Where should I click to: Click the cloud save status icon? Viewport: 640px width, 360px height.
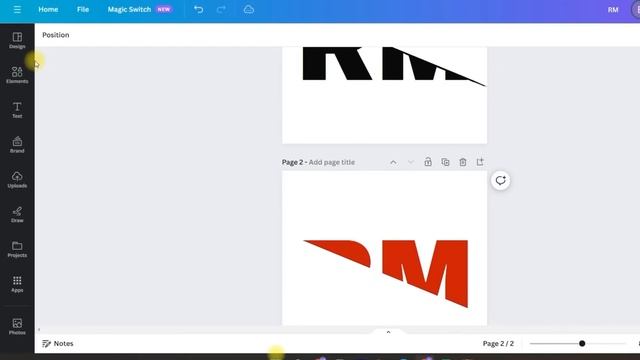[x=249, y=9]
